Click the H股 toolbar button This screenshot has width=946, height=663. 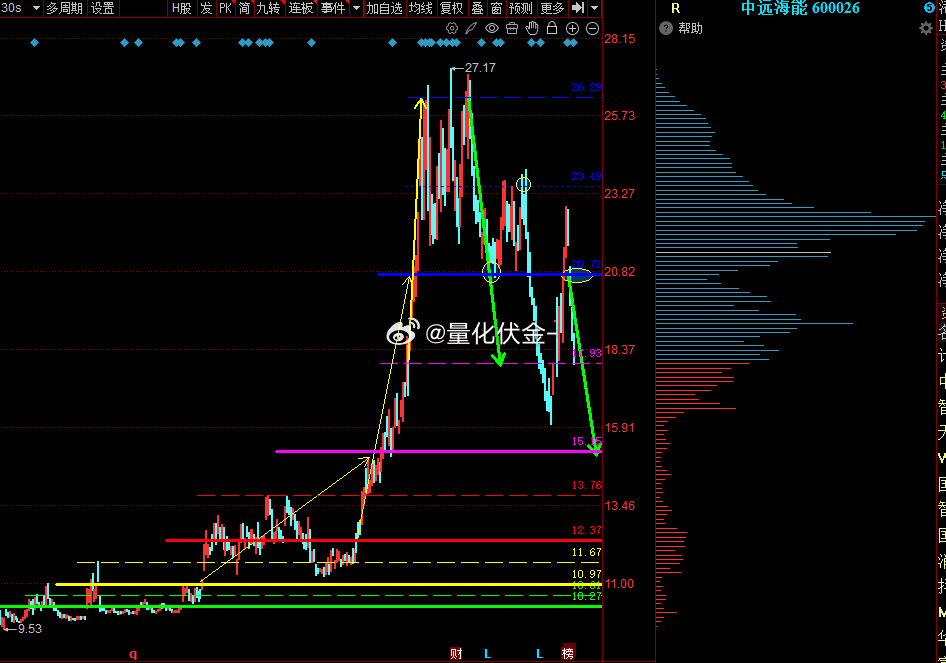(x=181, y=8)
